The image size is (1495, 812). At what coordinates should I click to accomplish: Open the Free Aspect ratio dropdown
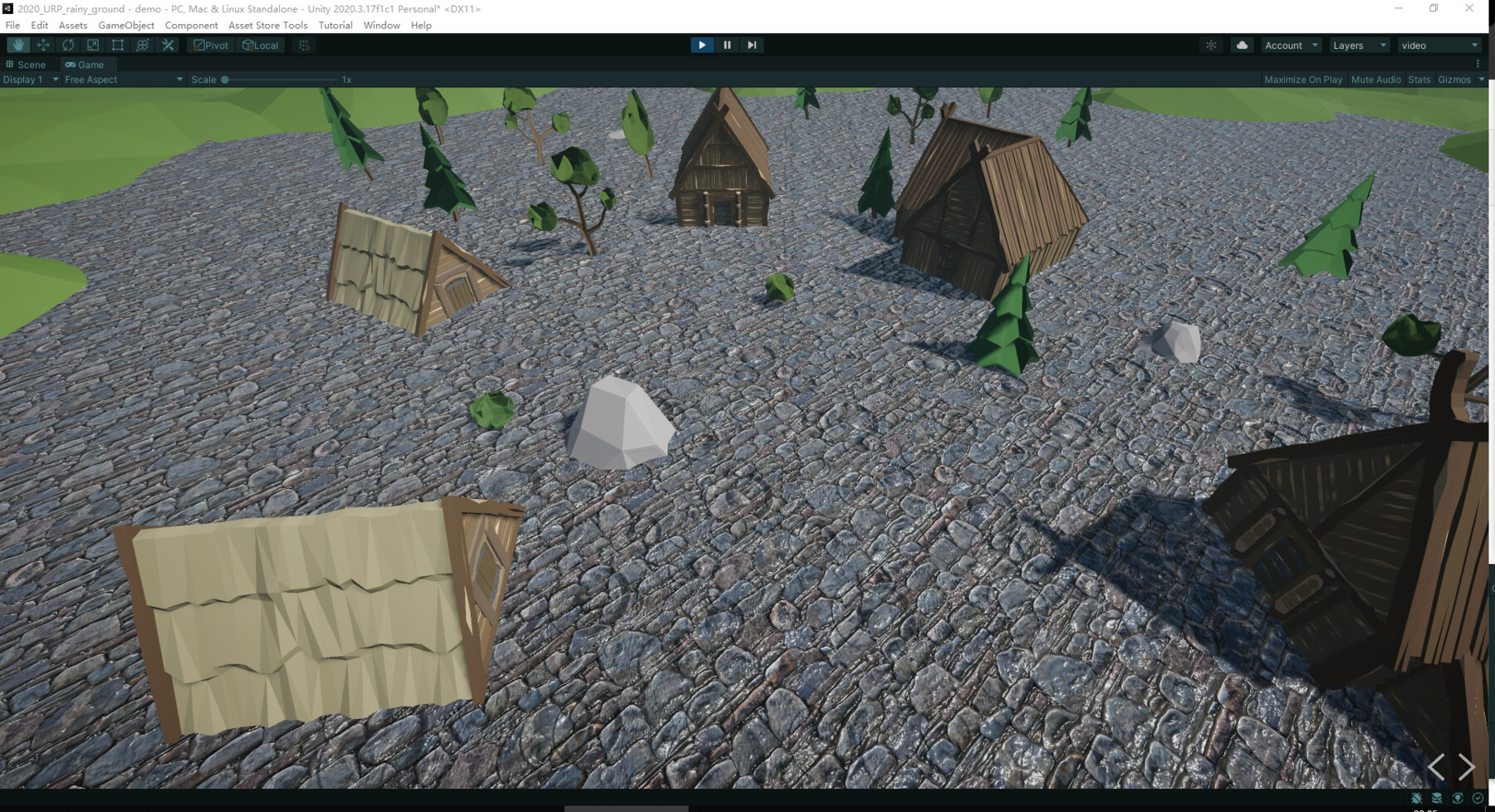(x=120, y=79)
